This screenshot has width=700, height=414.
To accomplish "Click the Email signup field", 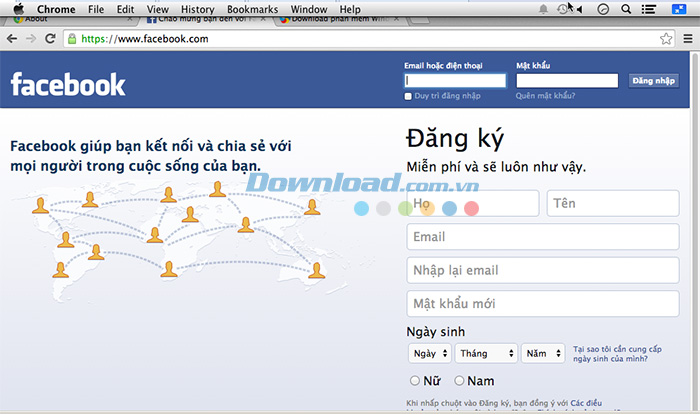I will 543,237.
